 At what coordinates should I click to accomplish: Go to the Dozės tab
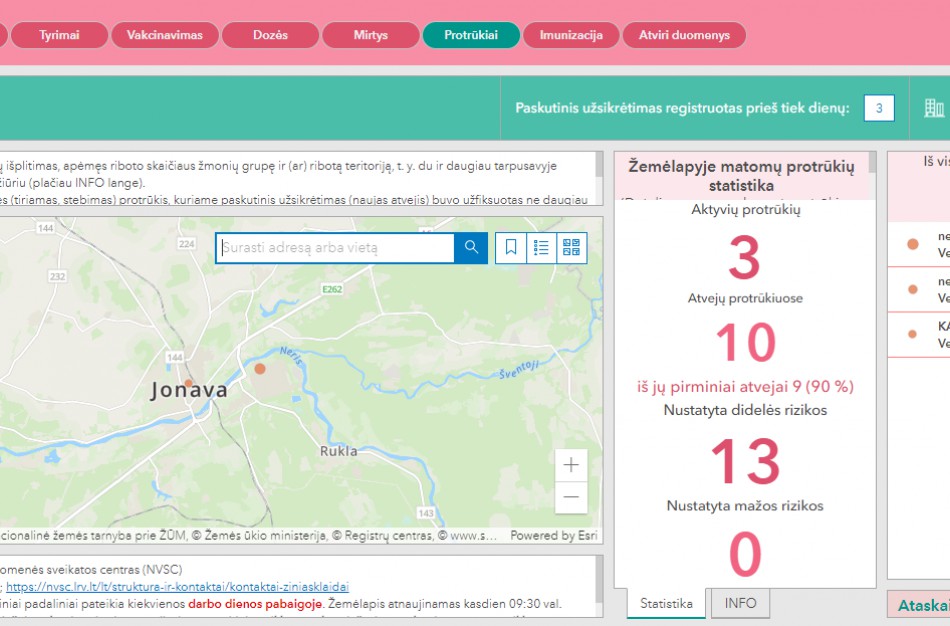tap(270, 35)
